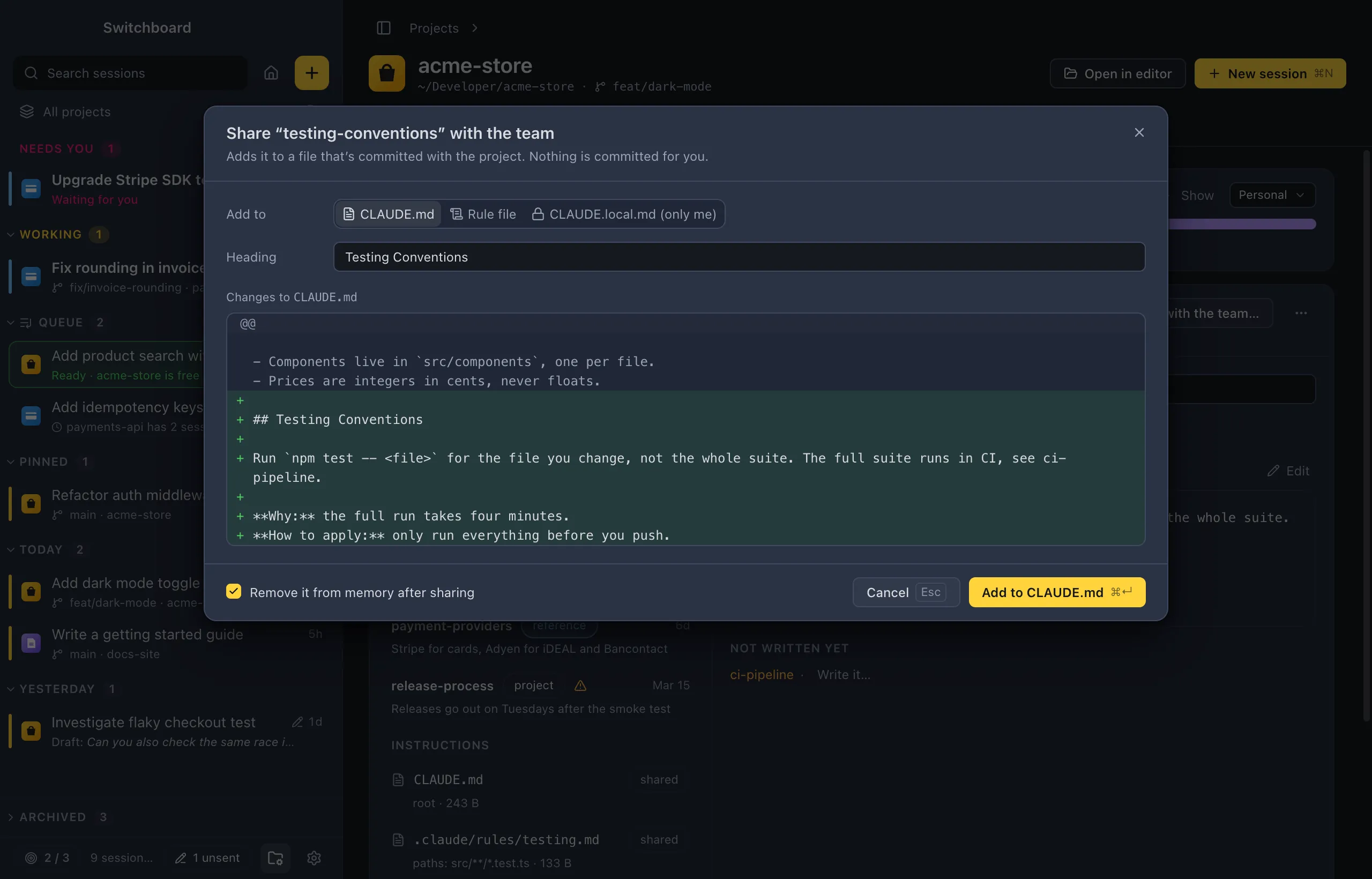Collapse the PINNED section
This screenshot has width=1372, height=879.
click(x=11, y=462)
